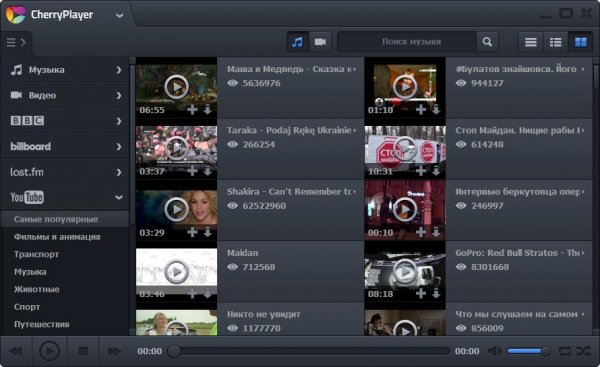Open Музыка category under YouTube
This screenshot has height=367, width=600.
pyautogui.click(x=30, y=272)
